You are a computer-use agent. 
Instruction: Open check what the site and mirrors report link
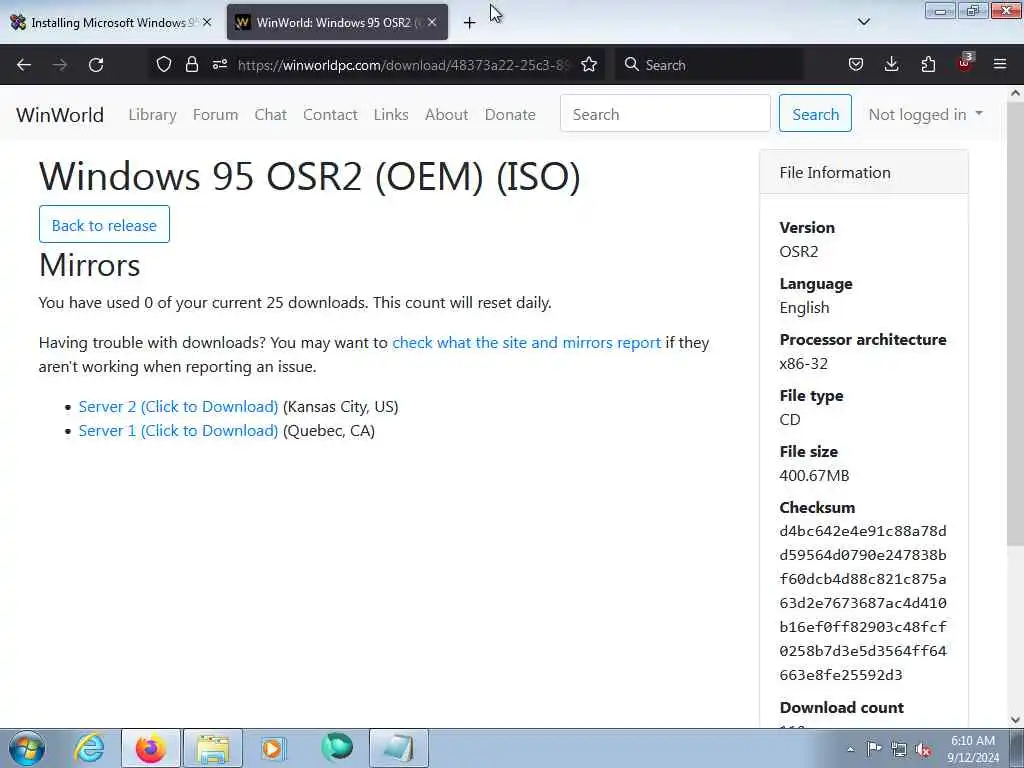(526, 343)
